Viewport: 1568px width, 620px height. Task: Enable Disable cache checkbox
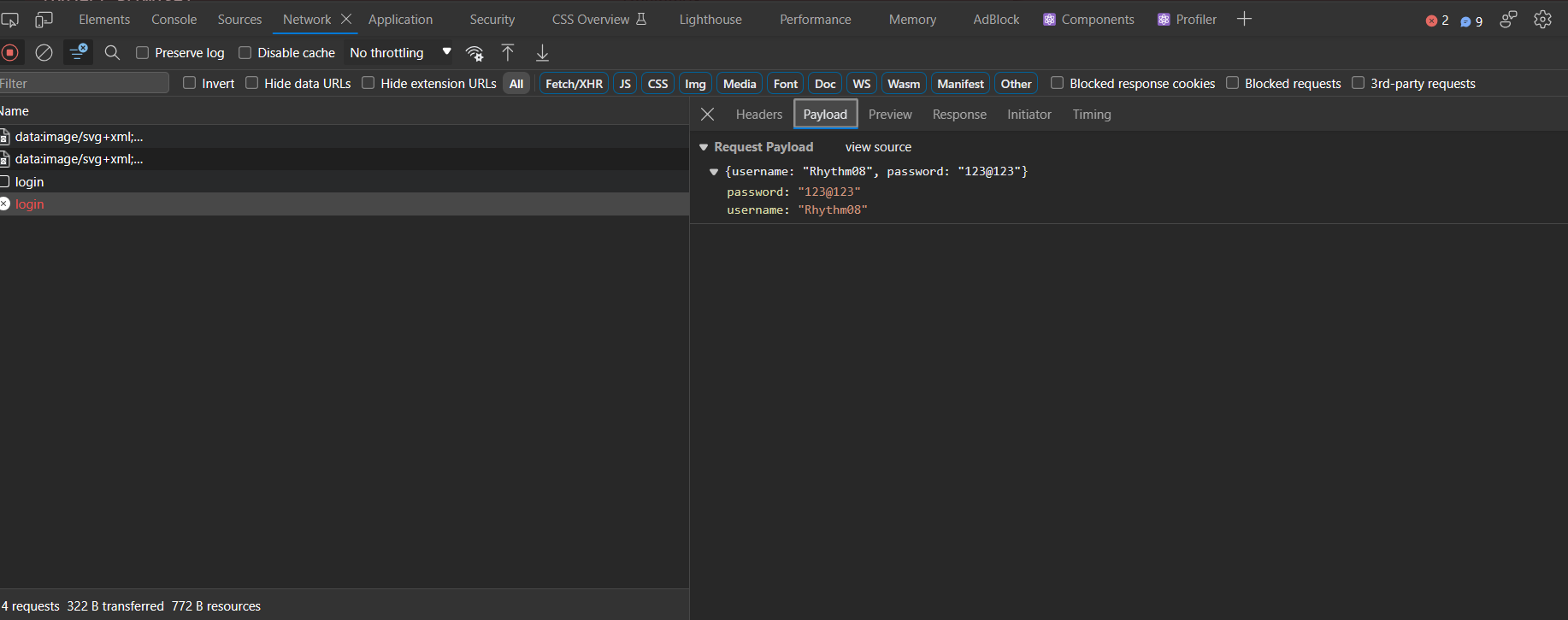(x=245, y=53)
